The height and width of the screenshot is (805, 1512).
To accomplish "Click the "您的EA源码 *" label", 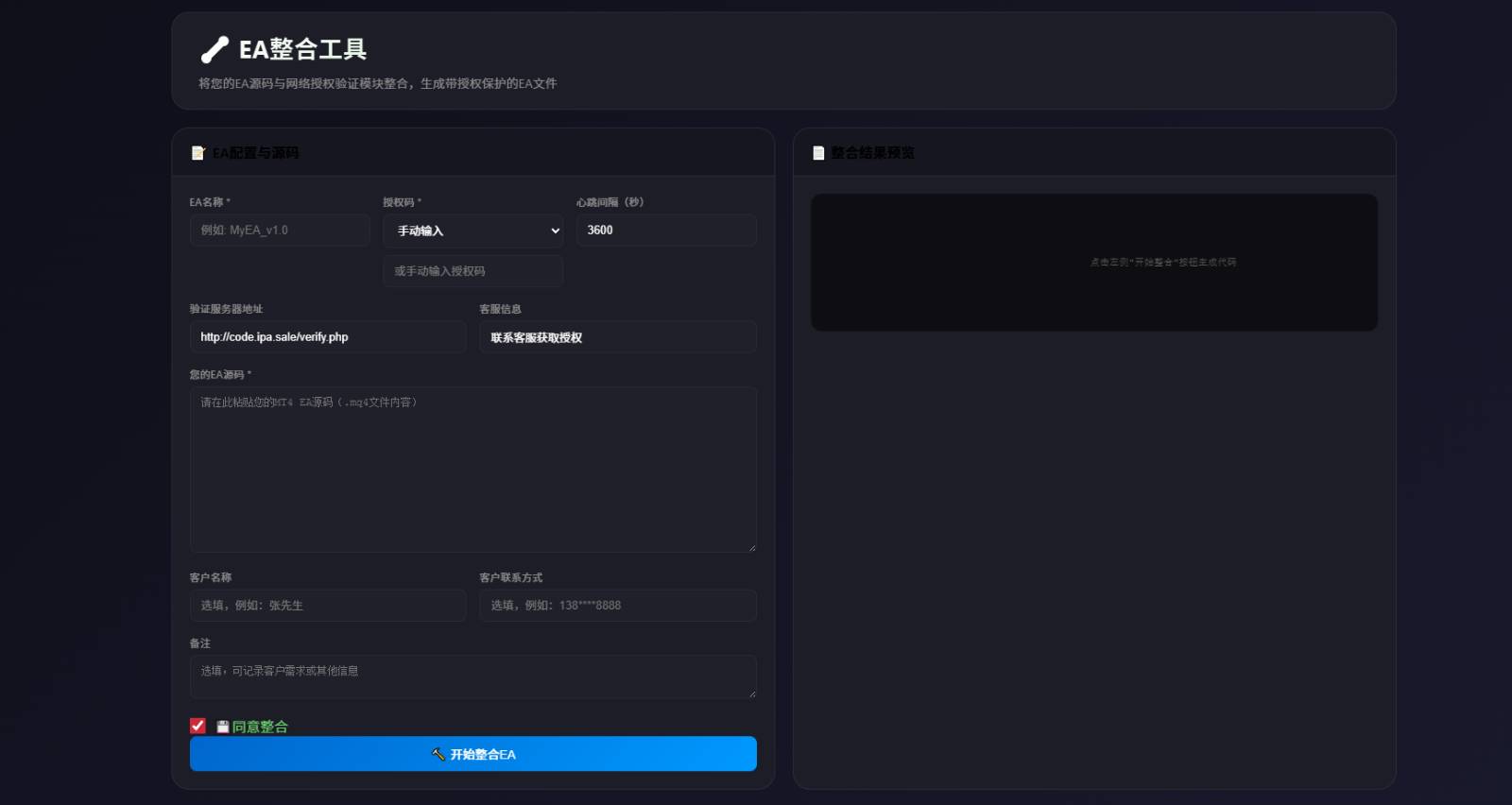I will tap(220, 375).
